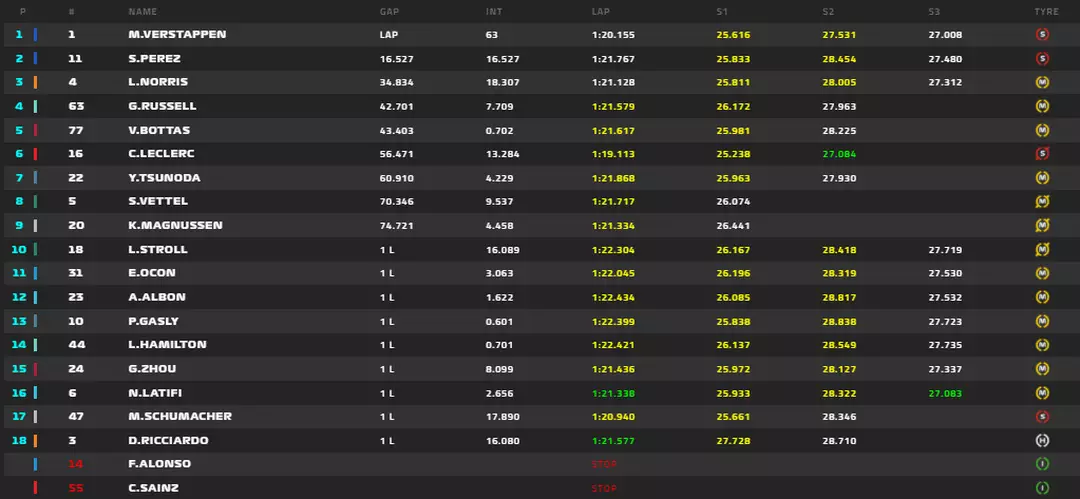Click Leclerc's 1:19.113 lap time
This screenshot has width=1080, height=499.
[613, 154]
